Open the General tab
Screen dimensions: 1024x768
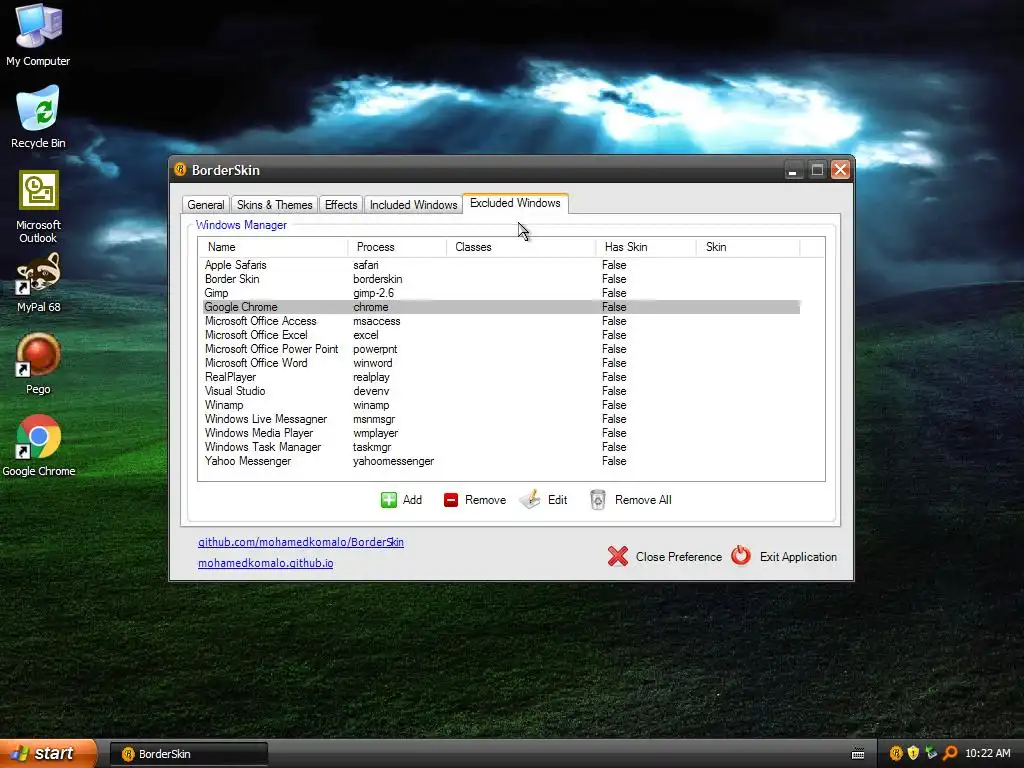(x=206, y=204)
